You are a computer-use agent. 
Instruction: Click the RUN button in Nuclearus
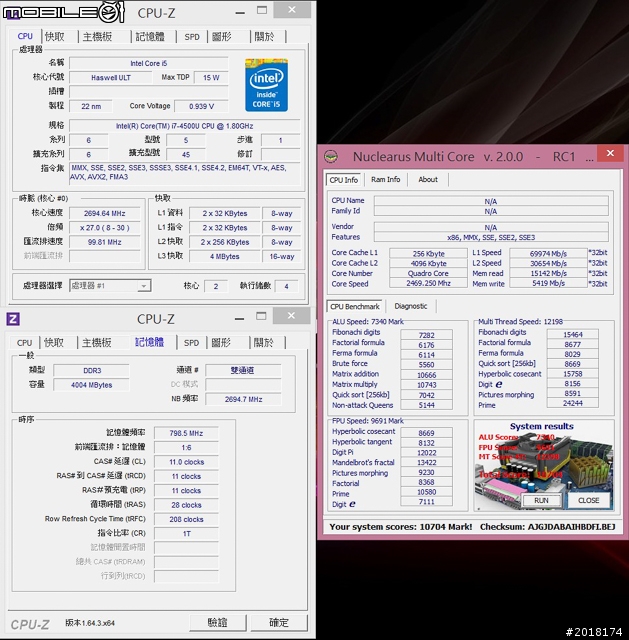(x=541, y=500)
